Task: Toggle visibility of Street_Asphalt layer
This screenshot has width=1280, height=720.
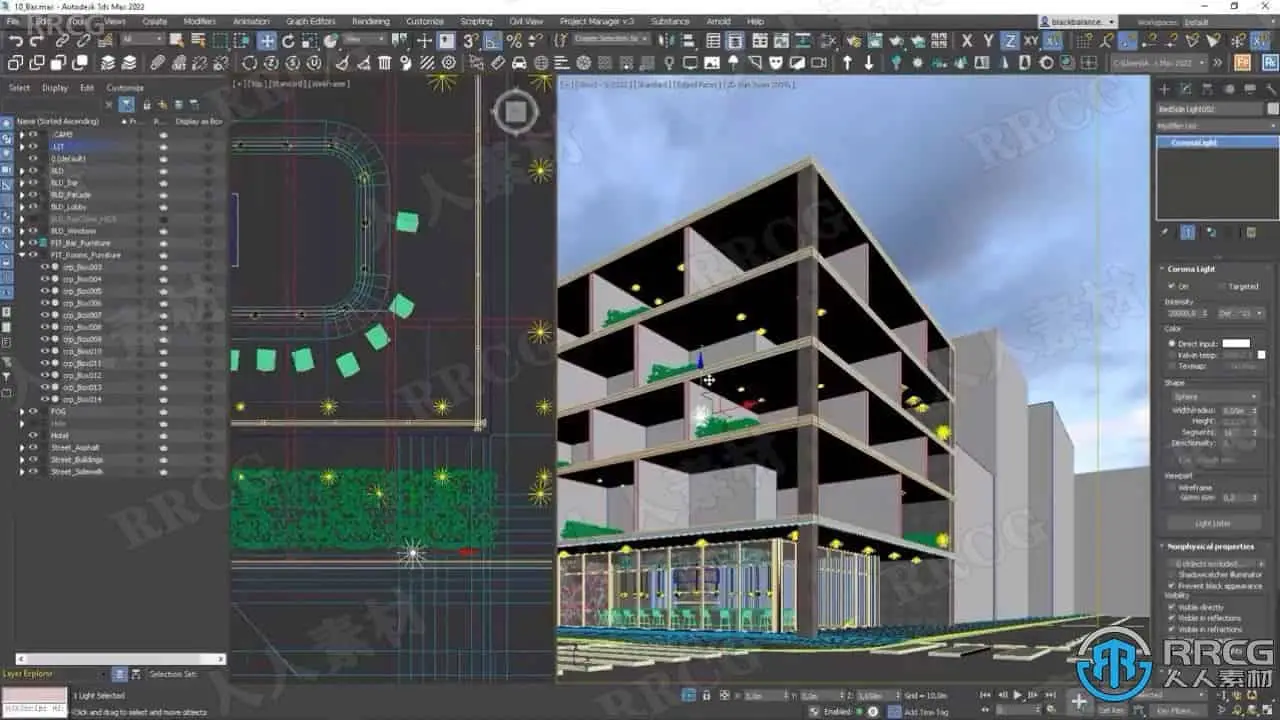Action: (x=33, y=447)
